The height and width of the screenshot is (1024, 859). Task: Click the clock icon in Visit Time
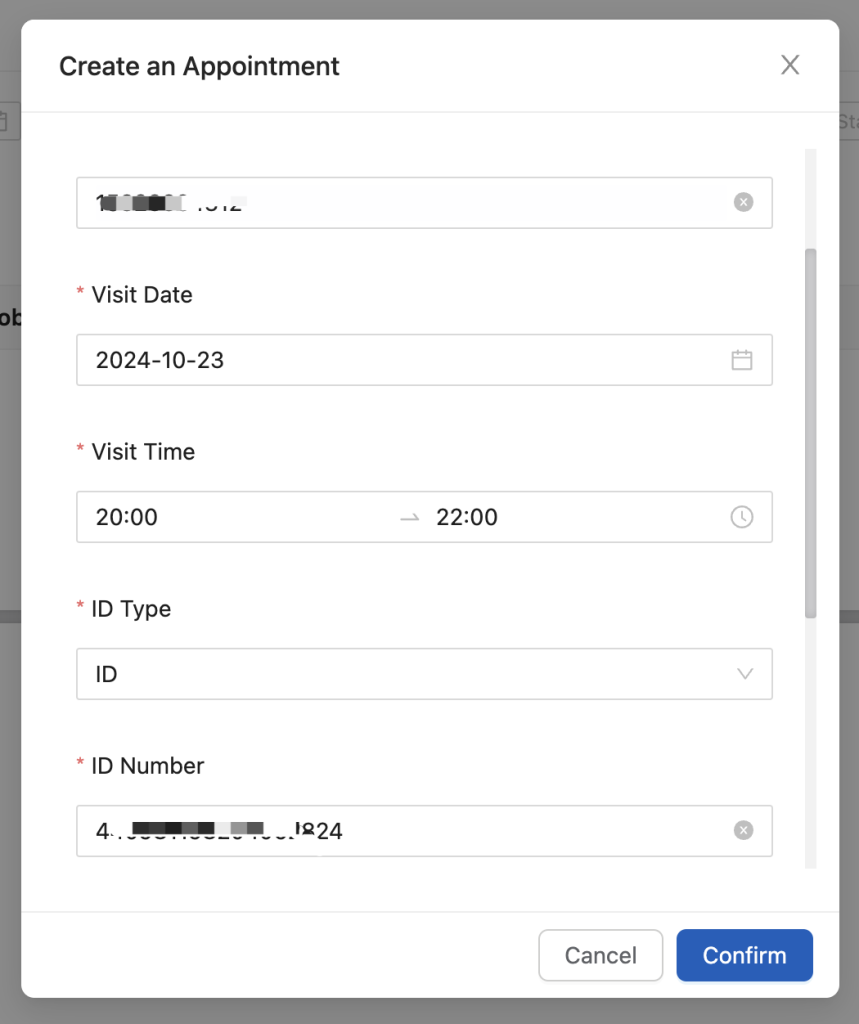coord(741,517)
